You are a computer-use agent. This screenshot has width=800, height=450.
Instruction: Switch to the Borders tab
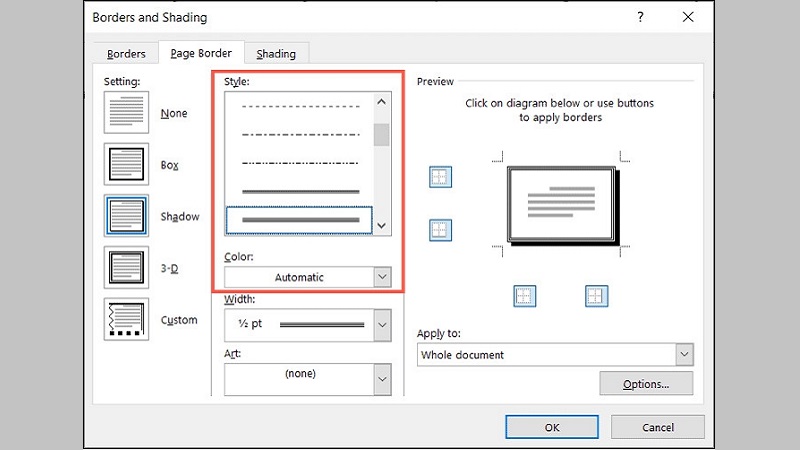(x=126, y=54)
